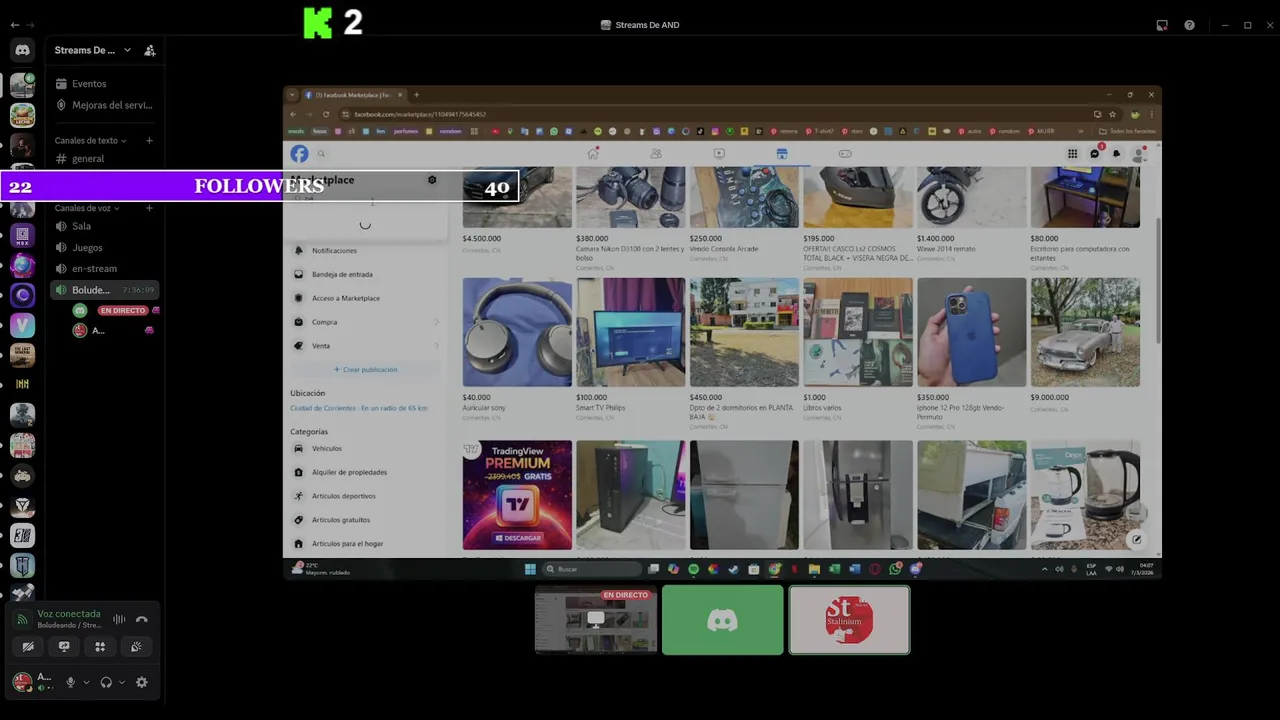Join the Juegos voice channel
1280x720 pixels.
(x=104, y=247)
